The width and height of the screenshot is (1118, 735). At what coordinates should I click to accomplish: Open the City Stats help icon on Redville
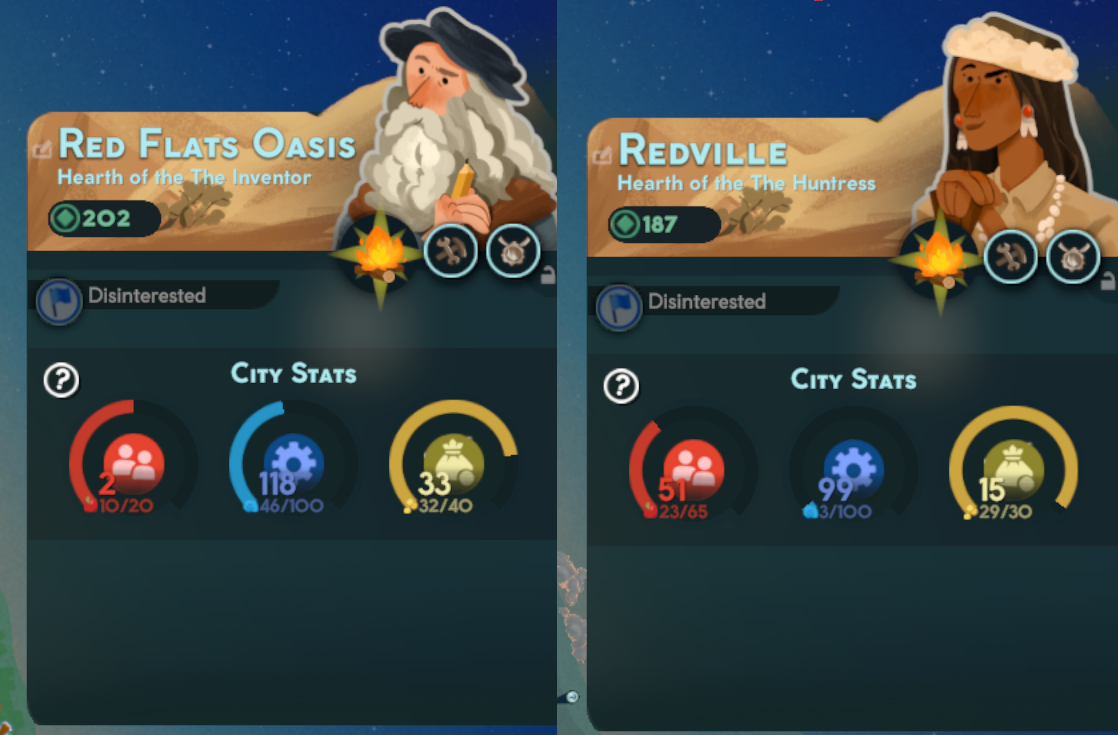[621, 386]
